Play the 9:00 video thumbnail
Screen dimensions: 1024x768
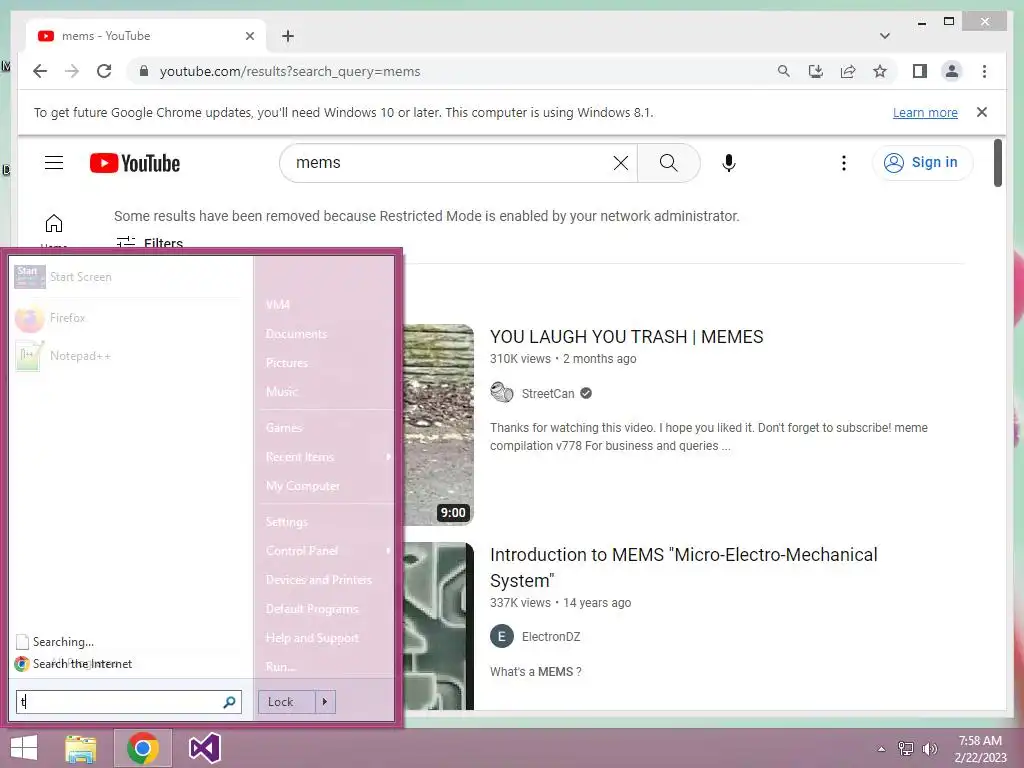click(x=438, y=424)
